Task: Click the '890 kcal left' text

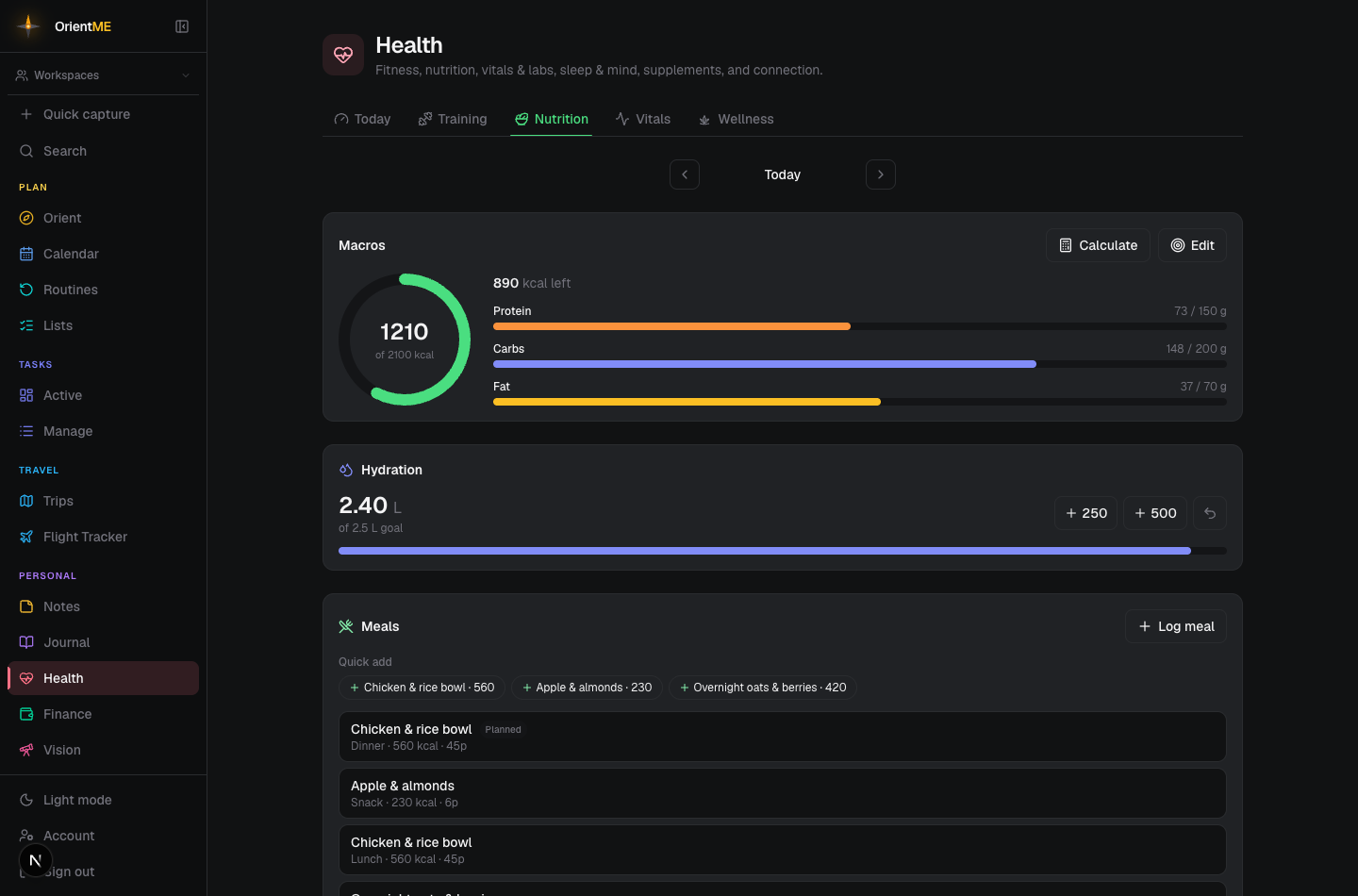Action: (532, 283)
